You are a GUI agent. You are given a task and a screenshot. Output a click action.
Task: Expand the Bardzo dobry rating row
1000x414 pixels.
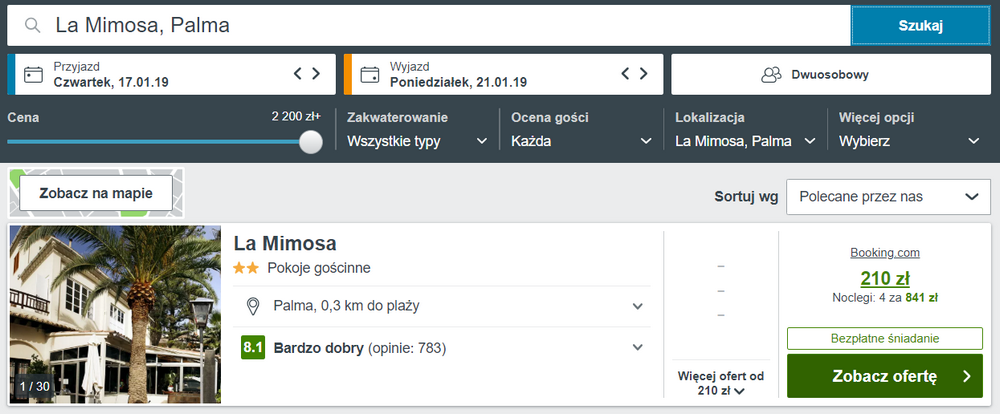coord(445,348)
